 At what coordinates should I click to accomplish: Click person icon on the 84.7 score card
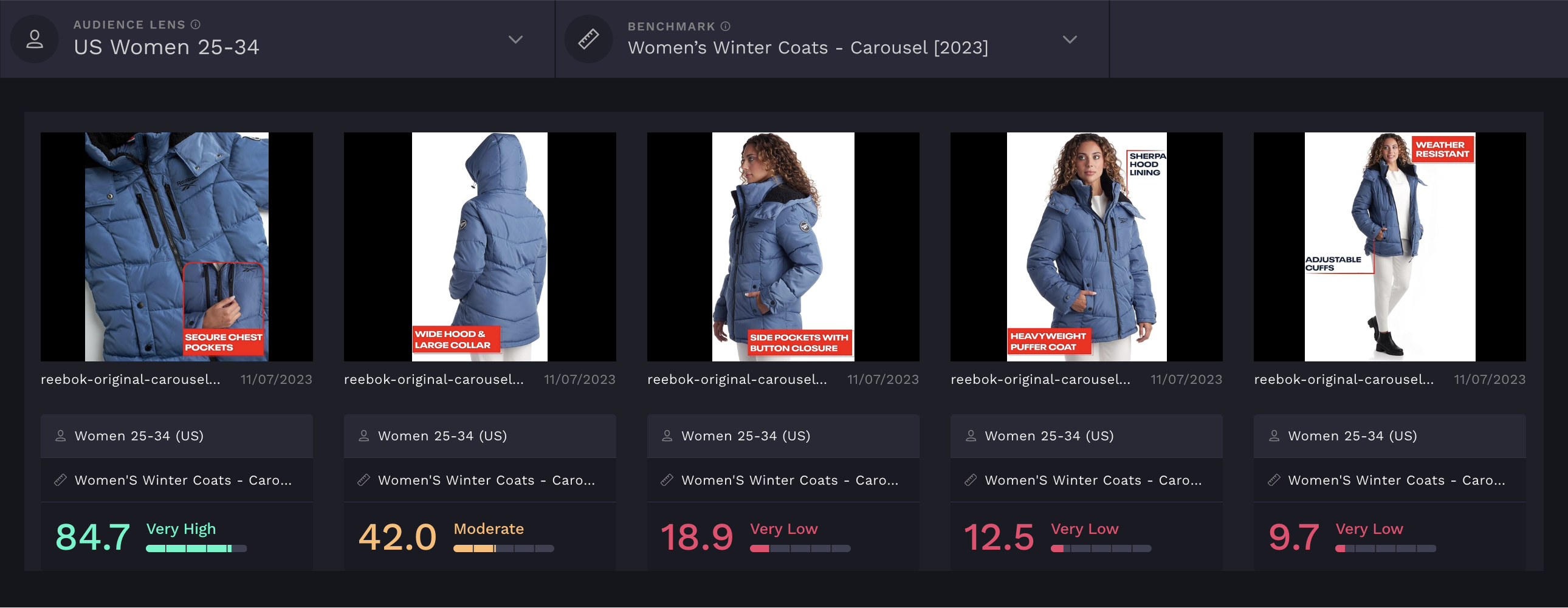coord(60,436)
